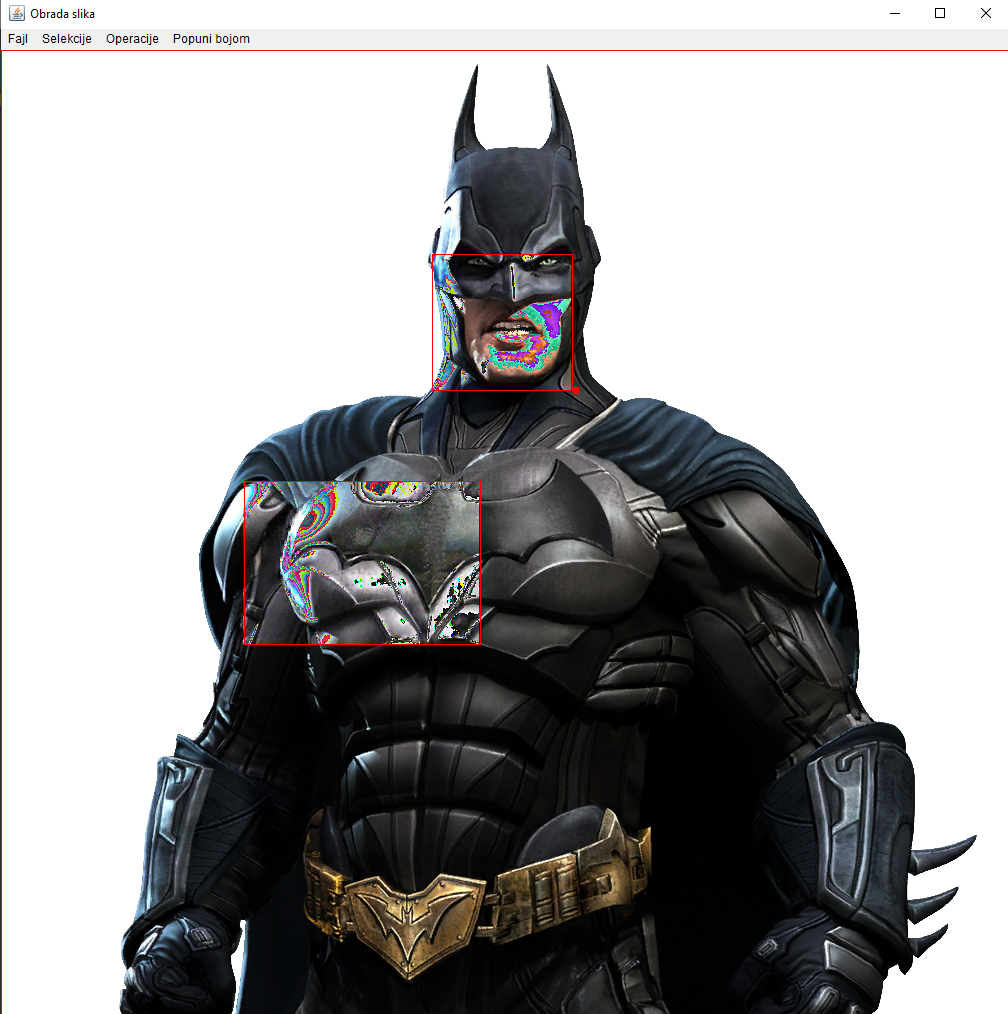Minimize the Obrada slika window
Screen dimensions: 1008x1014
tap(893, 13)
